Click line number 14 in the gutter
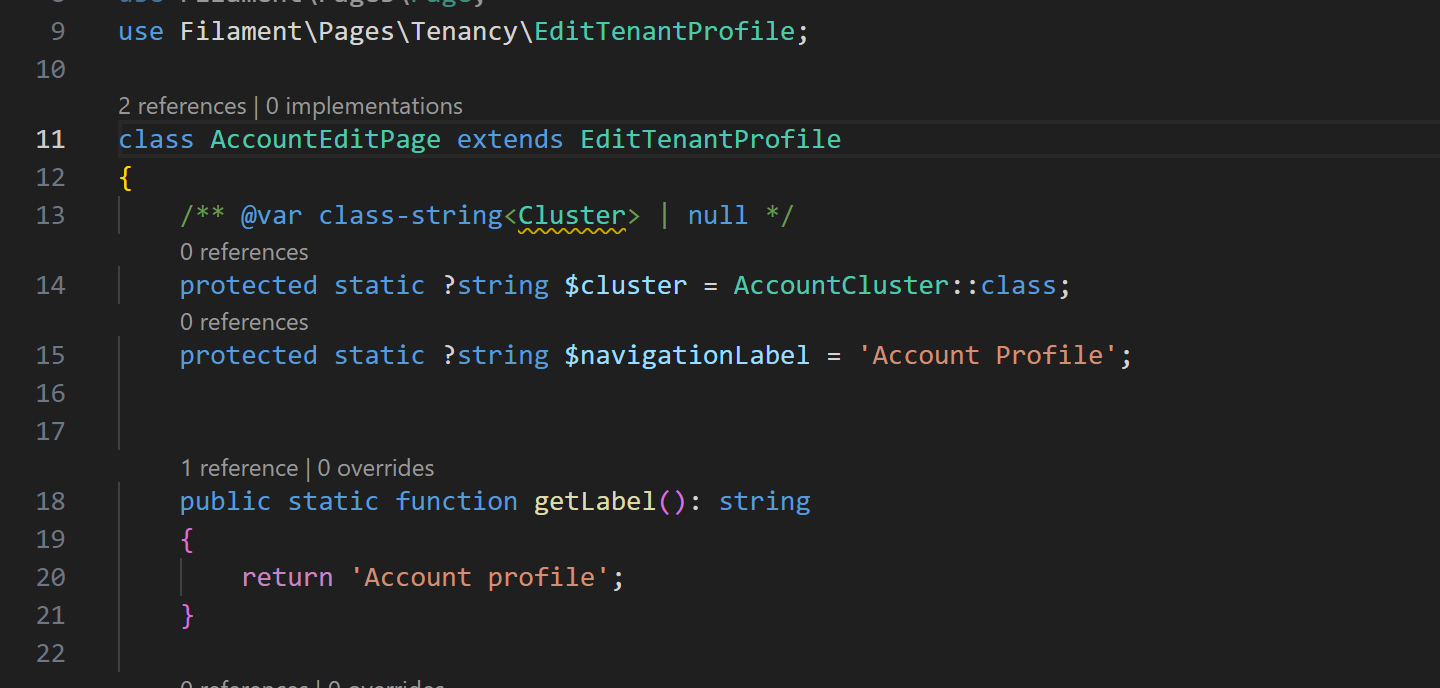 50,286
